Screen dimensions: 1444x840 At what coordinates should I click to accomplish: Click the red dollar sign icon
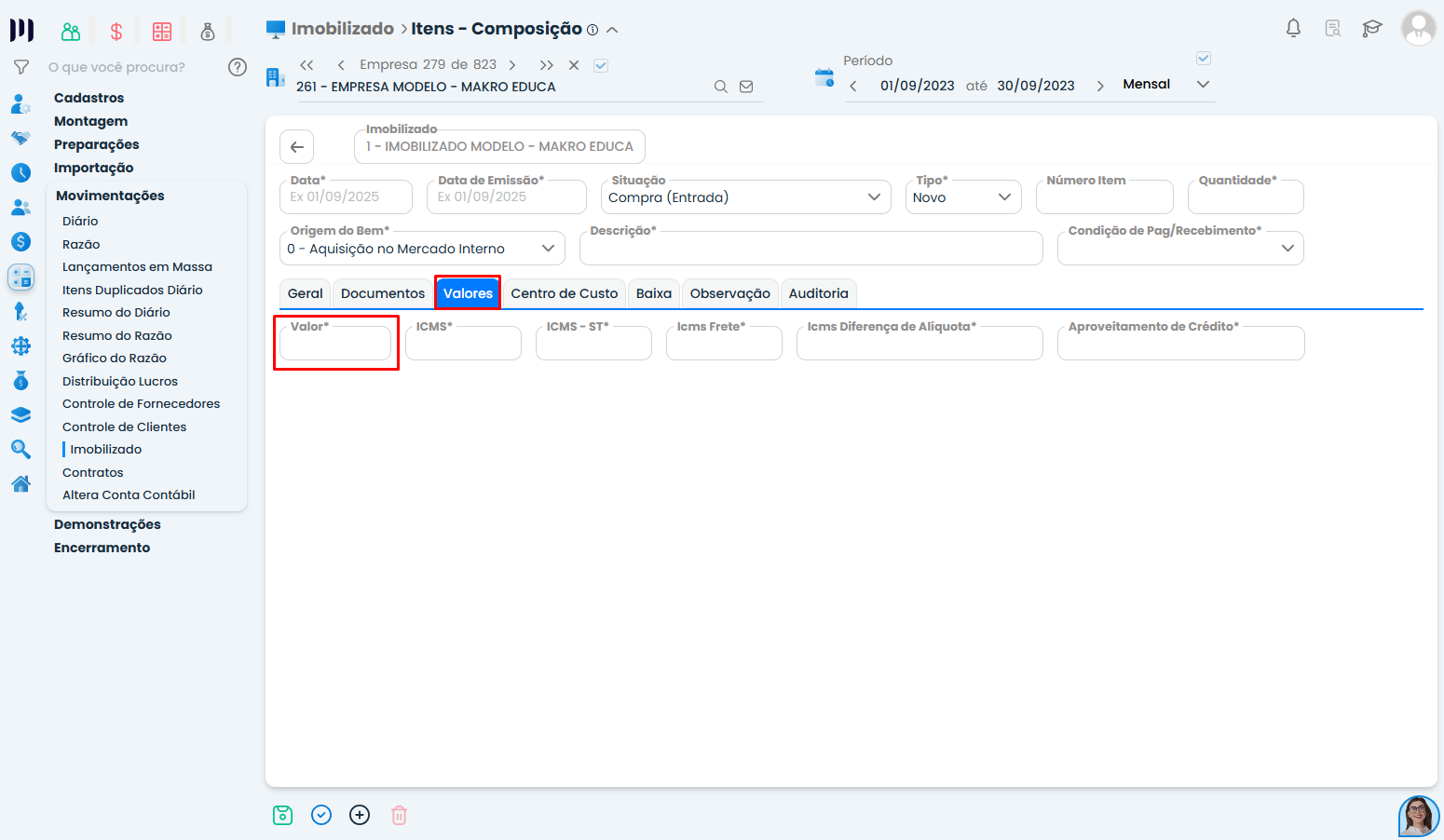coord(116,32)
